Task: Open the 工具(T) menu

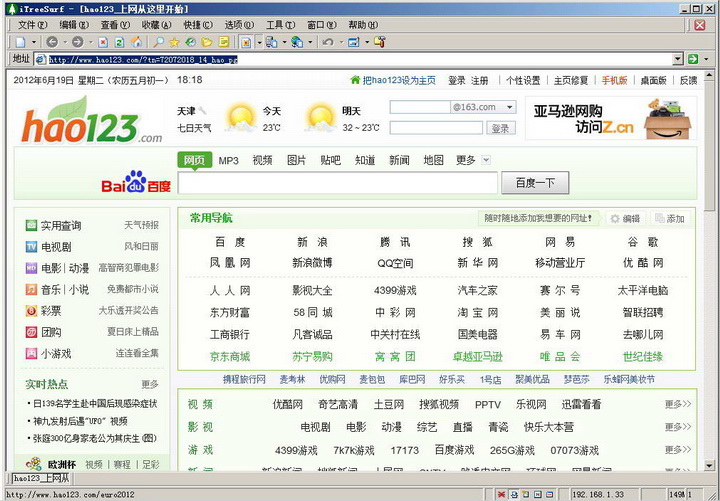Action: [x=280, y=25]
